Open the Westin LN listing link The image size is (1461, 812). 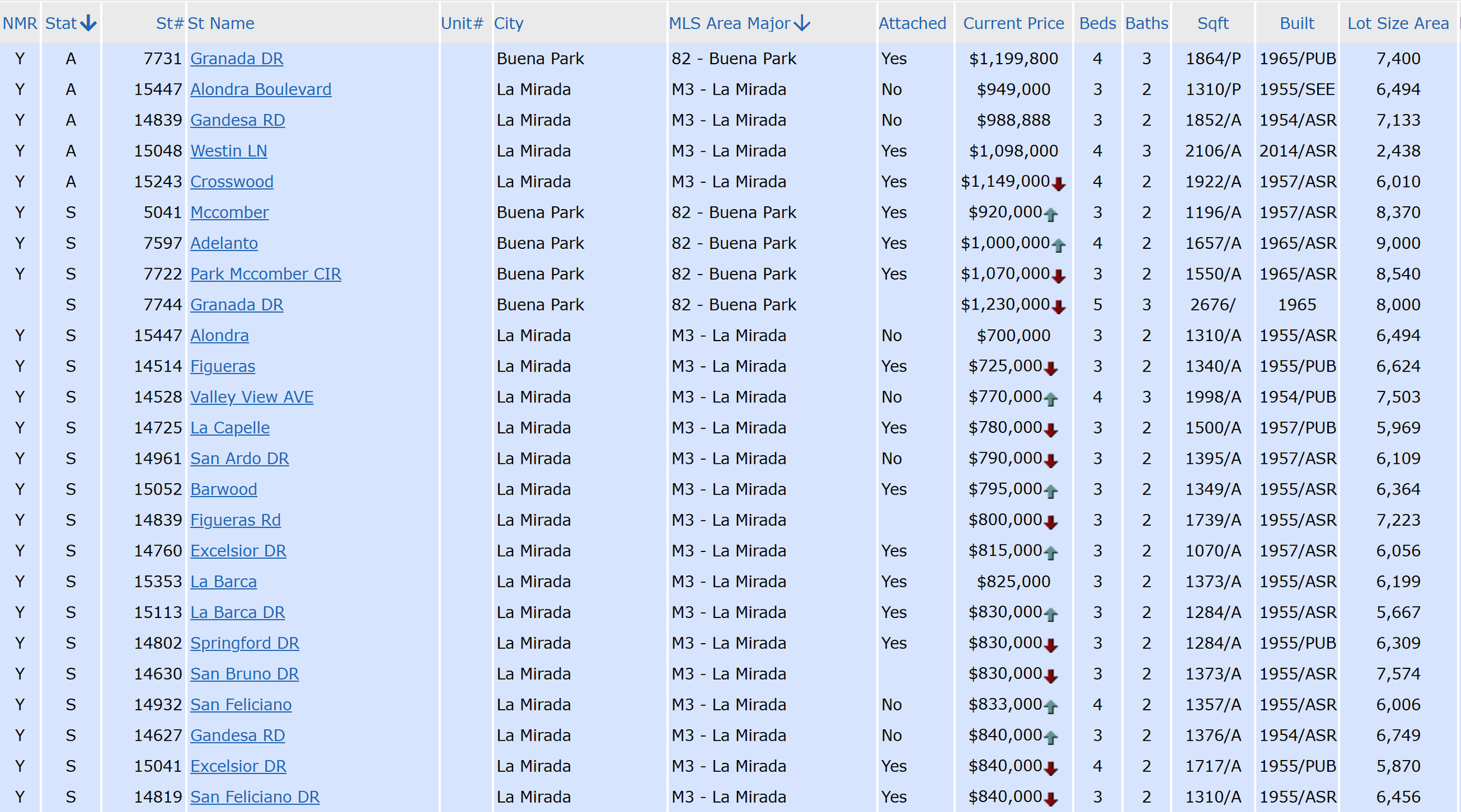pyautogui.click(x=229, y=151)
